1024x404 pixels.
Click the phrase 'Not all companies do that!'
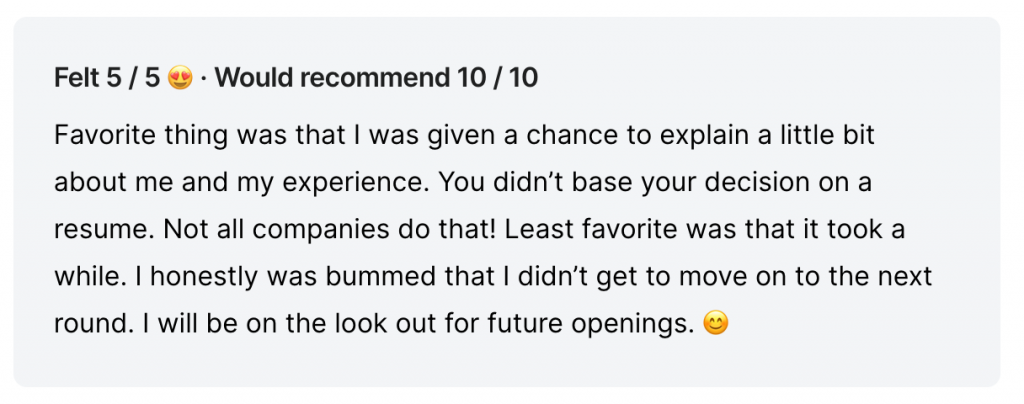[330, 230]
